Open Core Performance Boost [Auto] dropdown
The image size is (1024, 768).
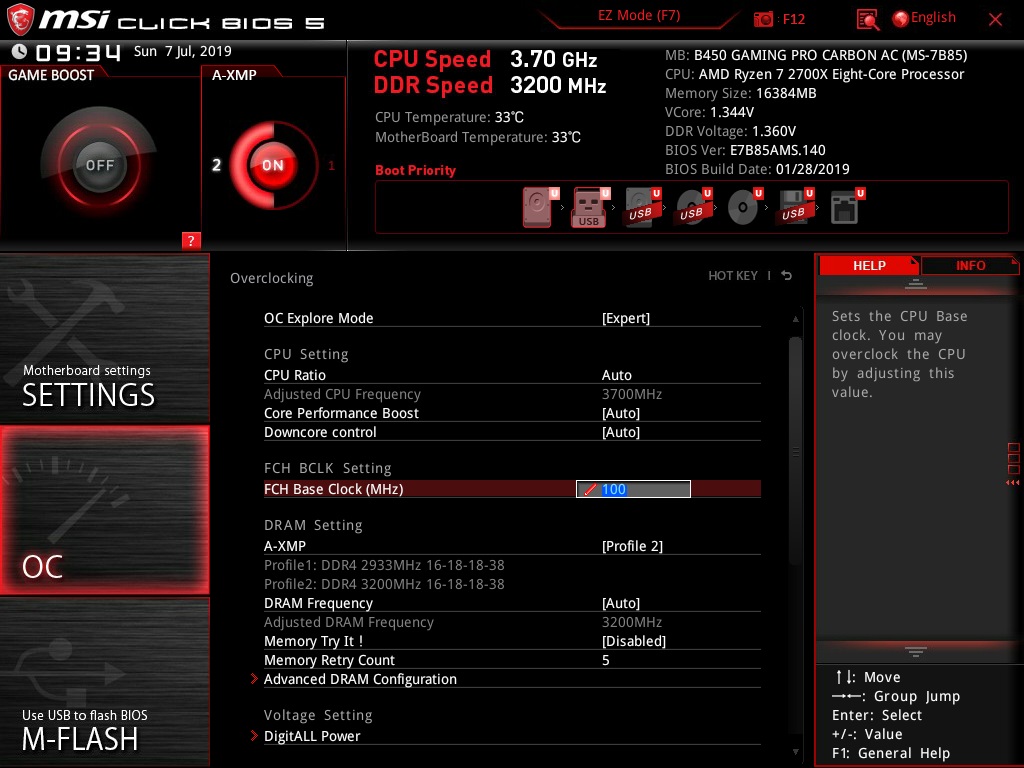[620, 413]
